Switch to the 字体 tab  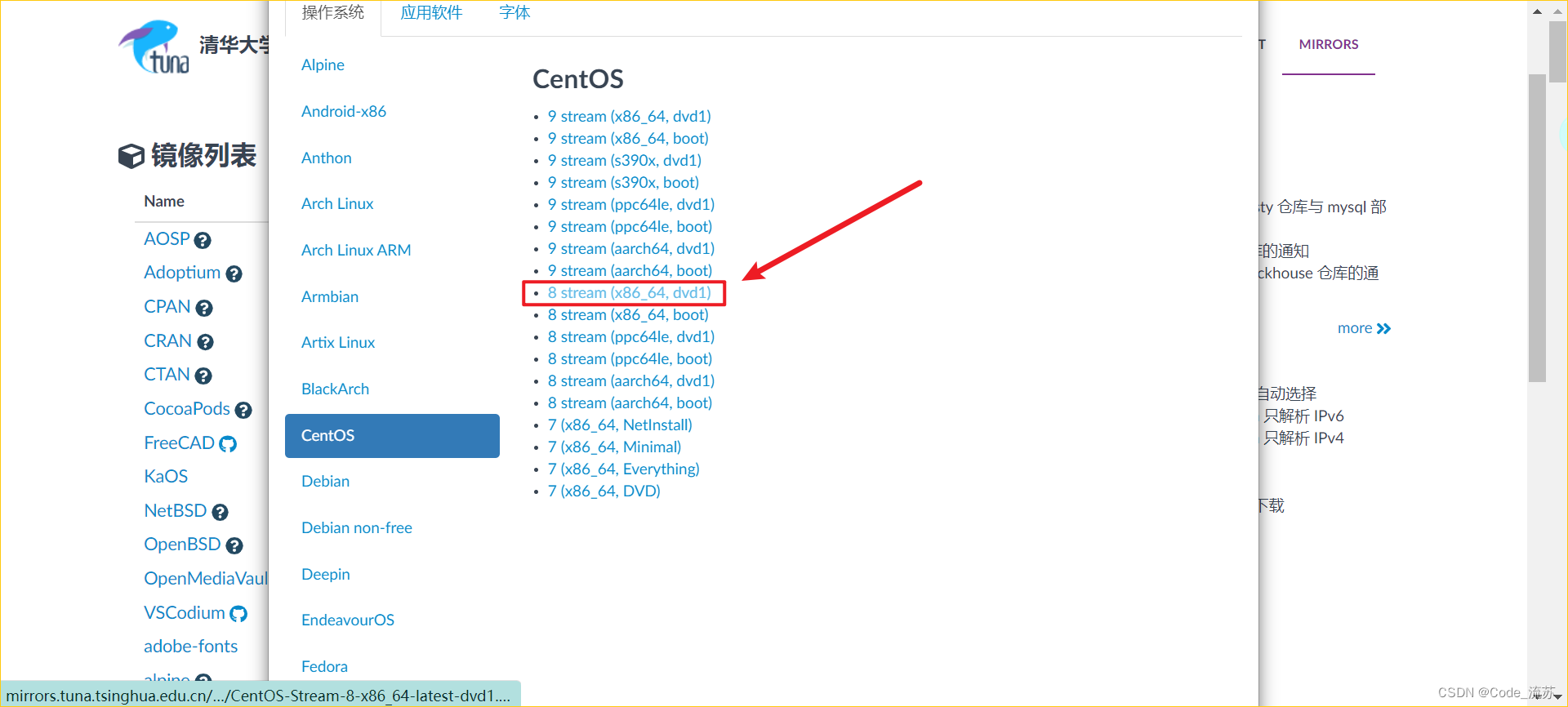pyautogui.click(x=514, y=13)
